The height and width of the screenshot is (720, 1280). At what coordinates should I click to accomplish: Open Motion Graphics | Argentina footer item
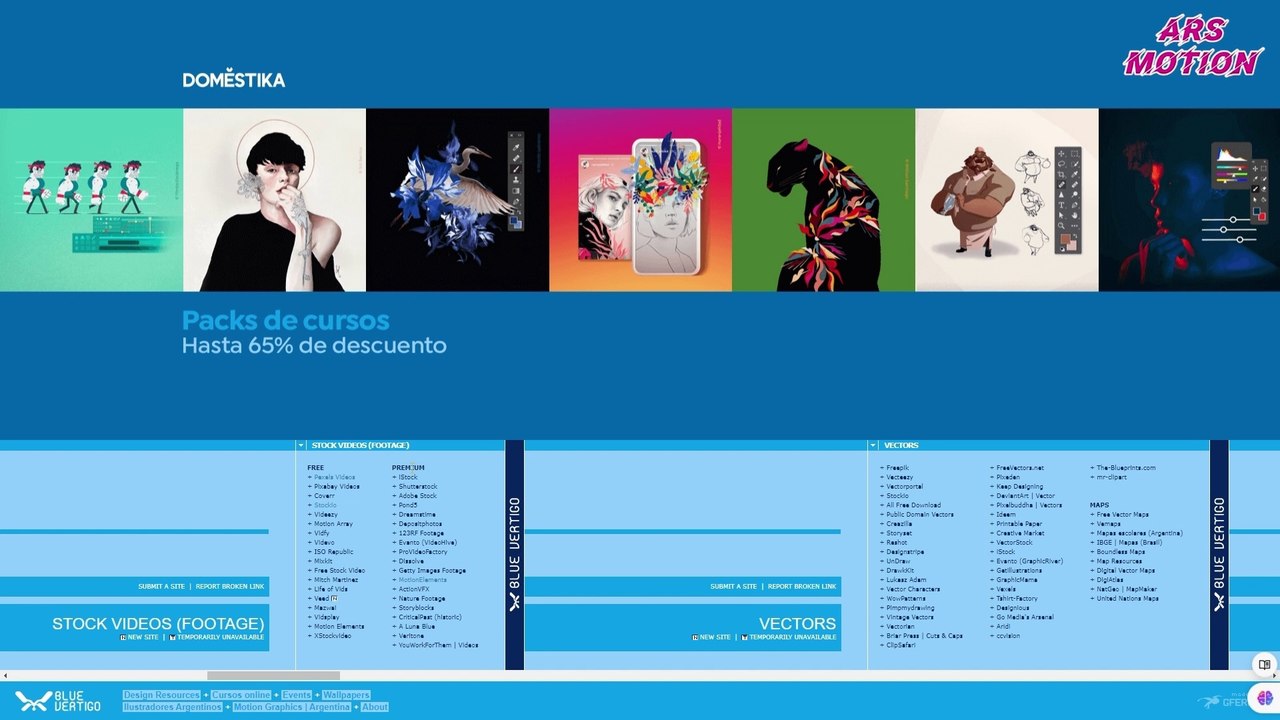click(292, 707)
